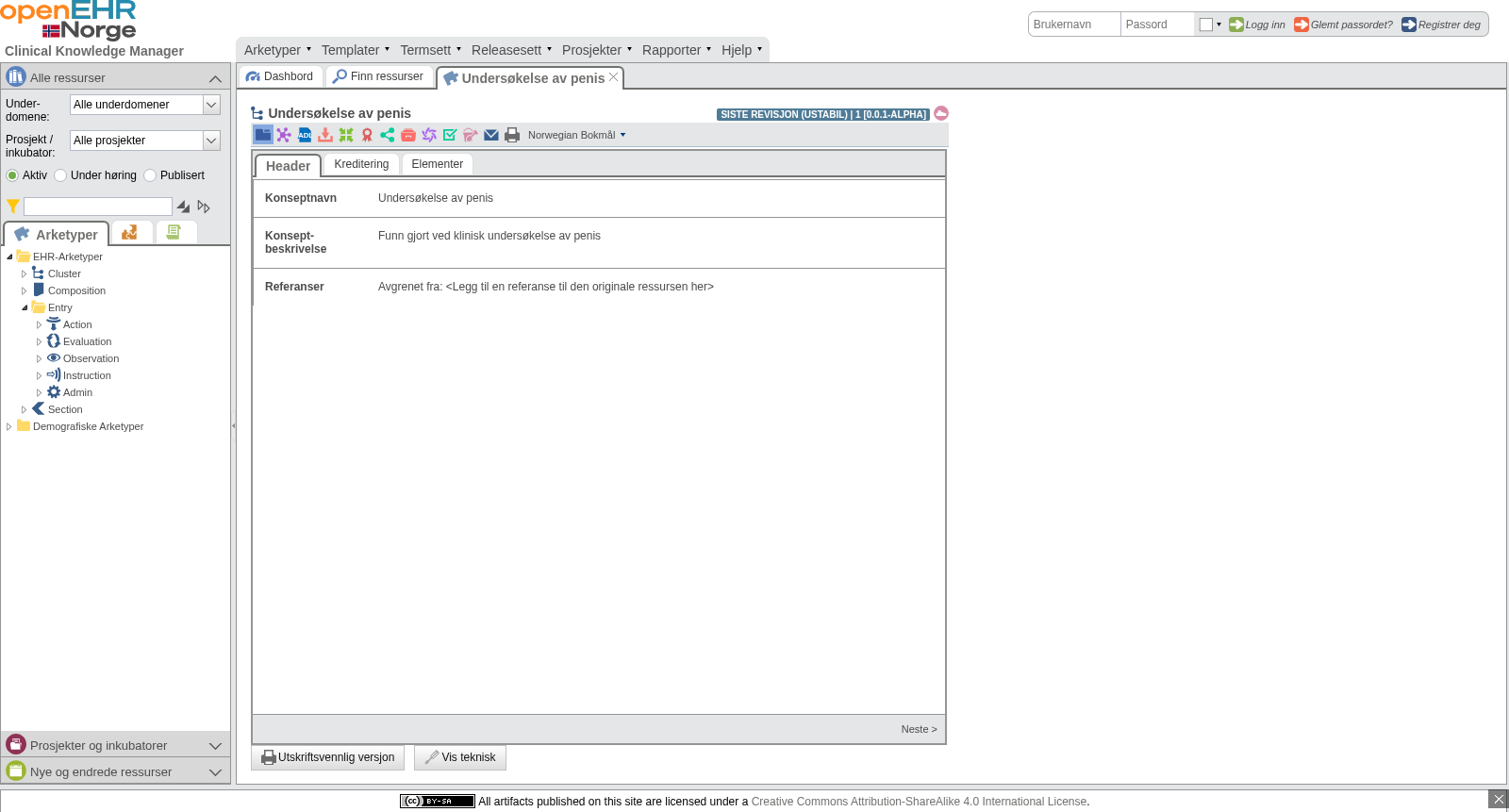Click the expand-all tree arrows icon
The height and width of the screenshot is (812, 1509).
tap(204, 207)
